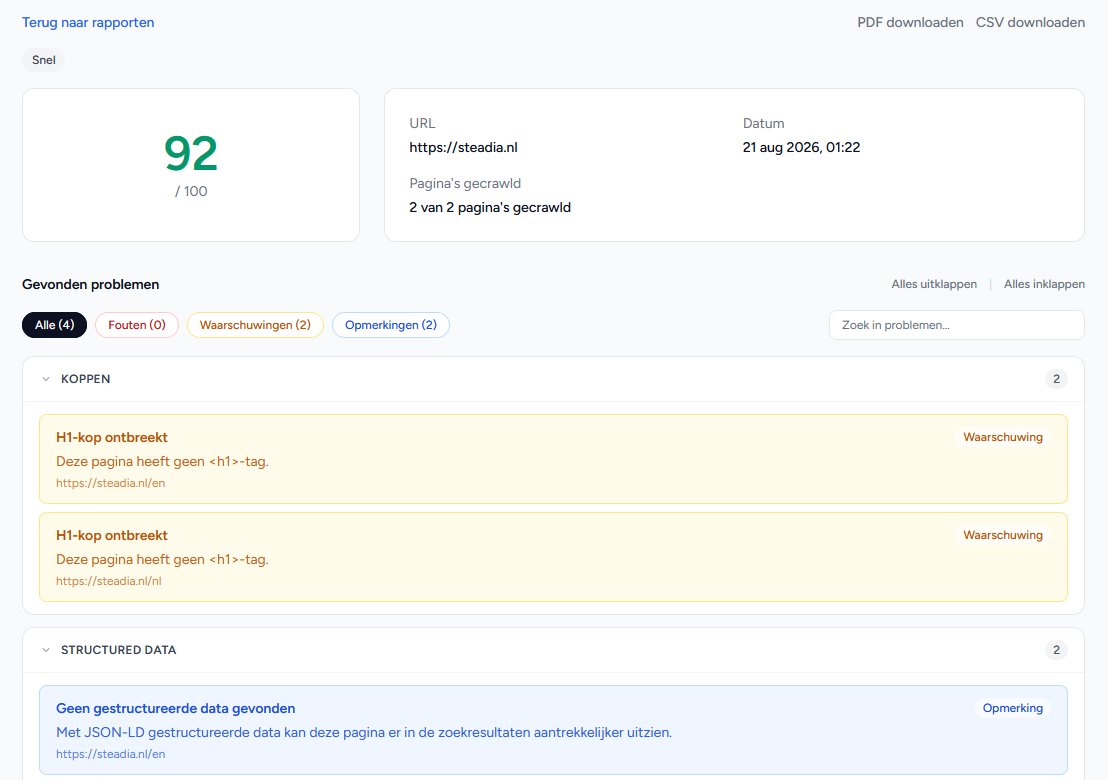Click the KOPPEN section title

point(86,379)
